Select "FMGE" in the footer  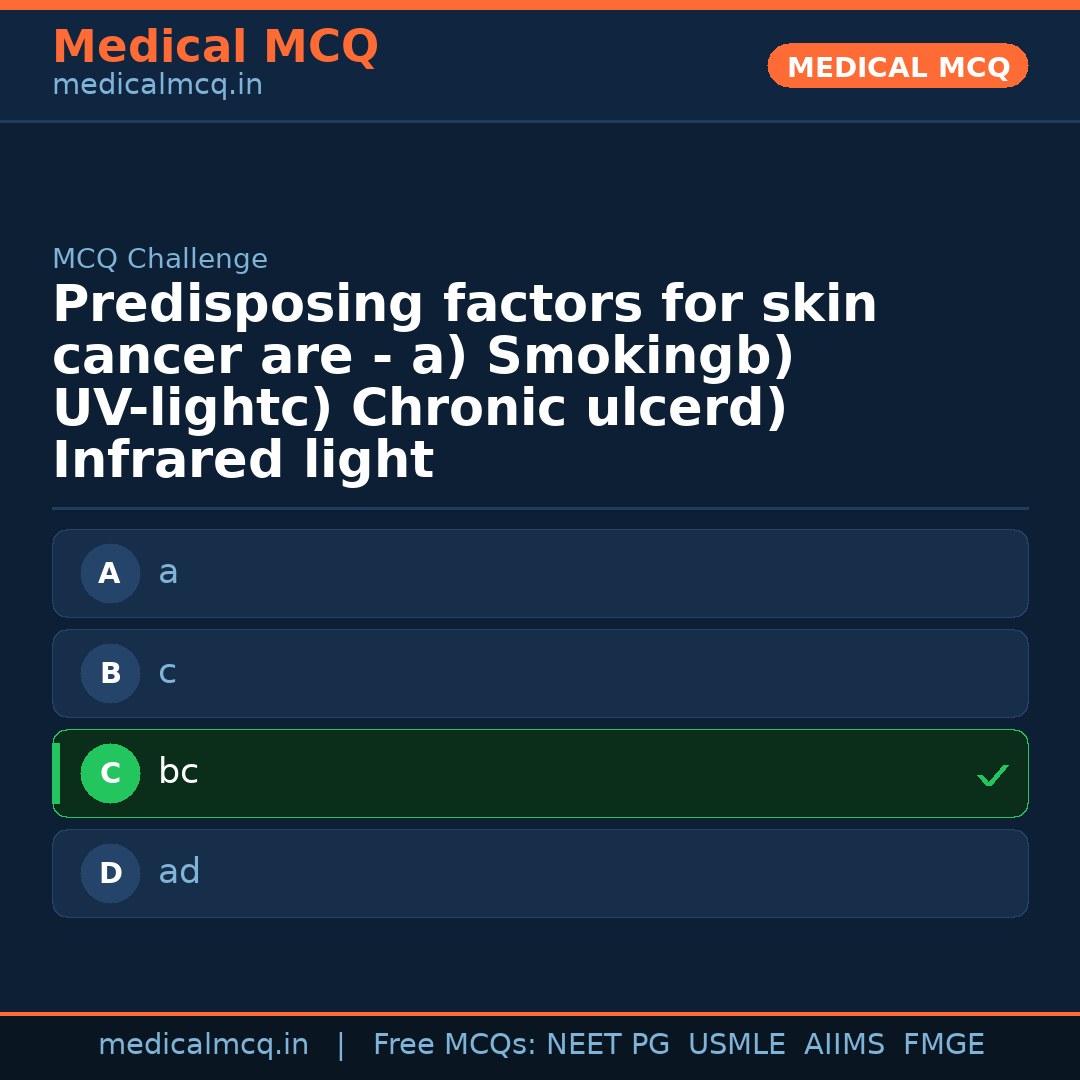pyautogui.click(x=943, y=1045)
